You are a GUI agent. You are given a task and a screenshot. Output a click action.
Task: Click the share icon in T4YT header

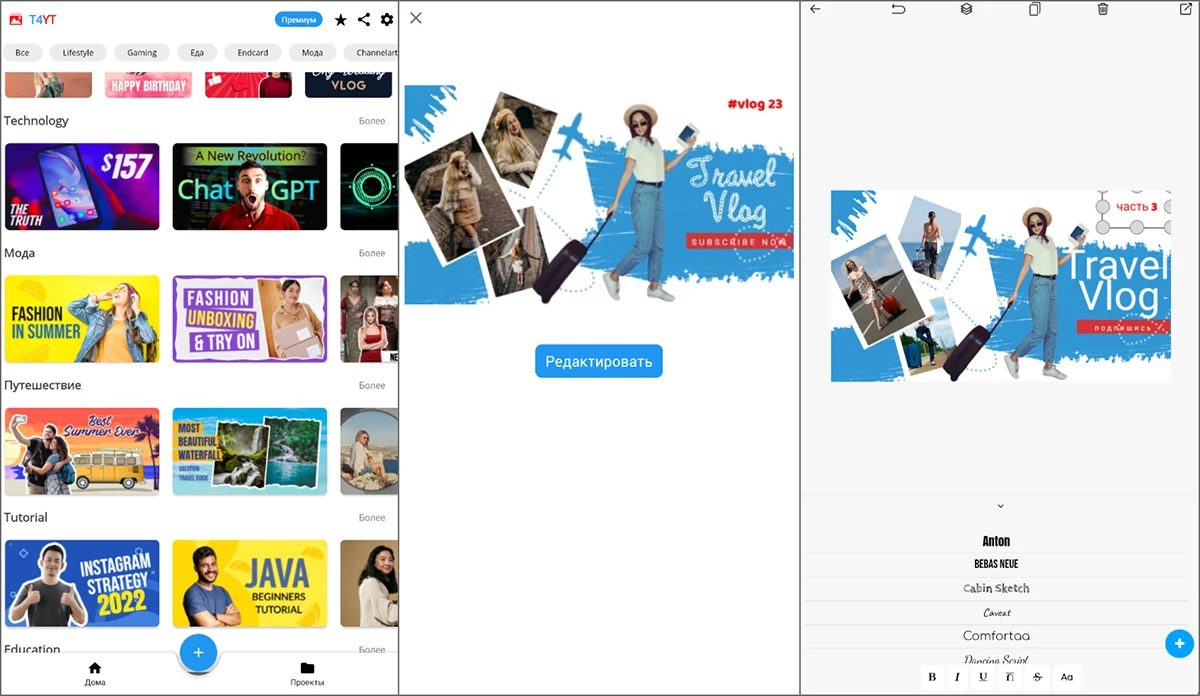pos(364,20)
